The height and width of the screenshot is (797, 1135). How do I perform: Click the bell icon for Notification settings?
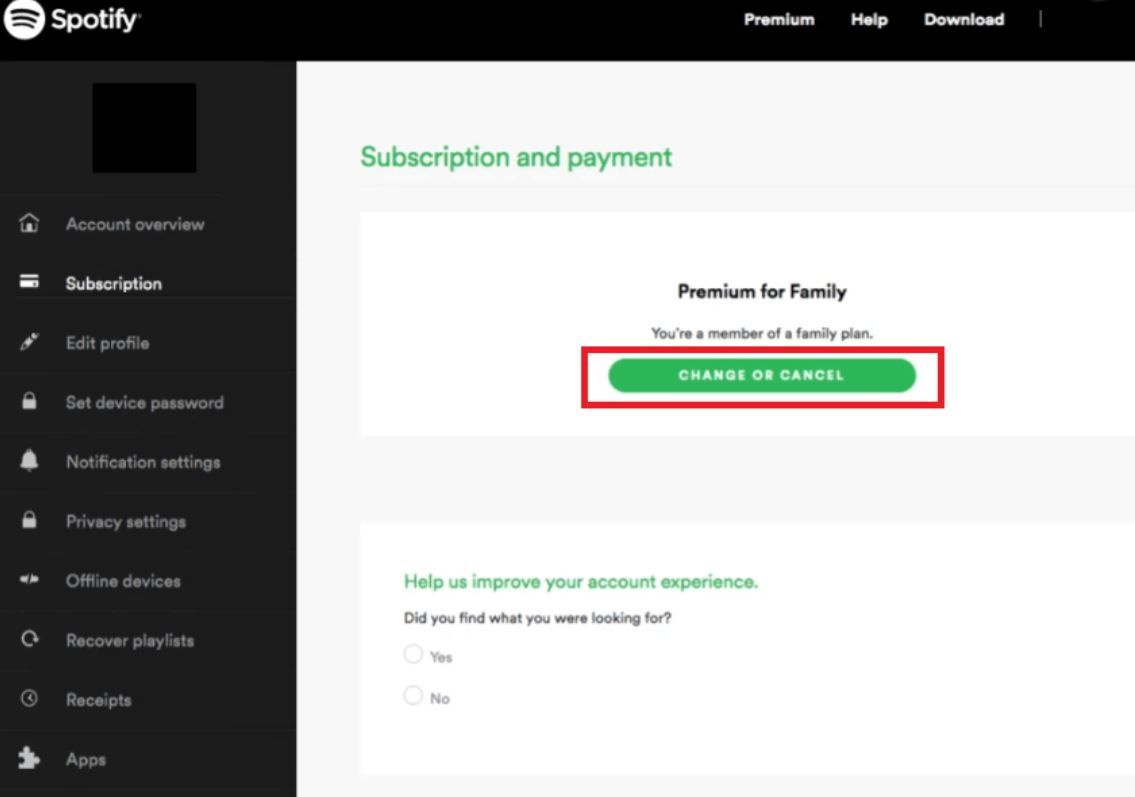click(29, 460)
